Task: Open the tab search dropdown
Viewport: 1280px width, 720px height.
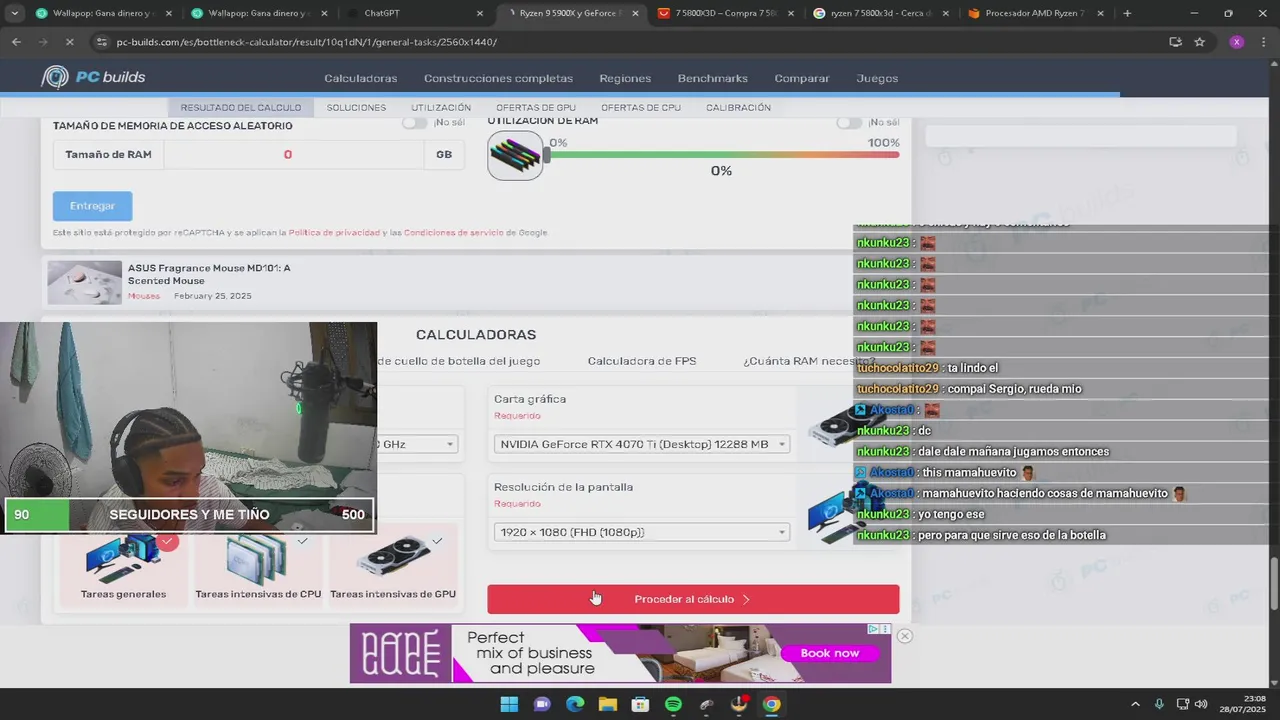Action: 14,13
